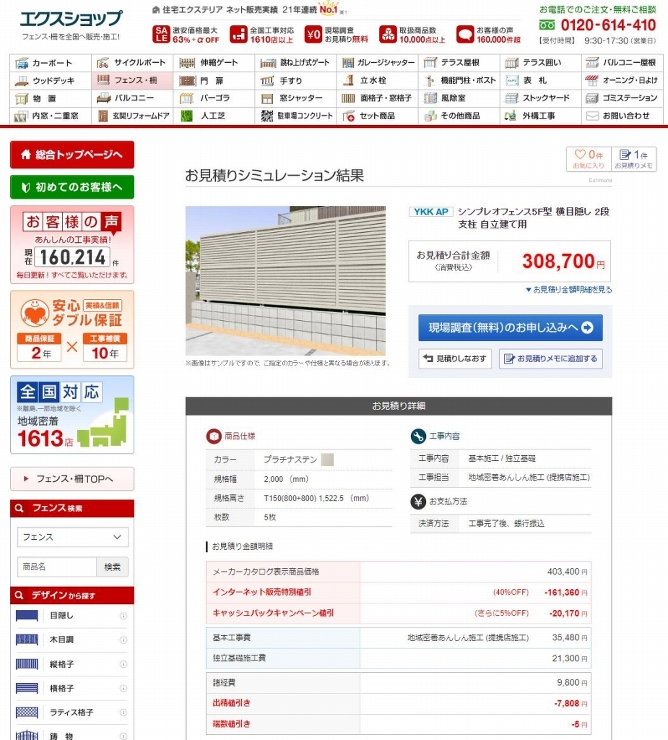Click the パーゴラ icon

pyautogui.click(x=187, y=98)
